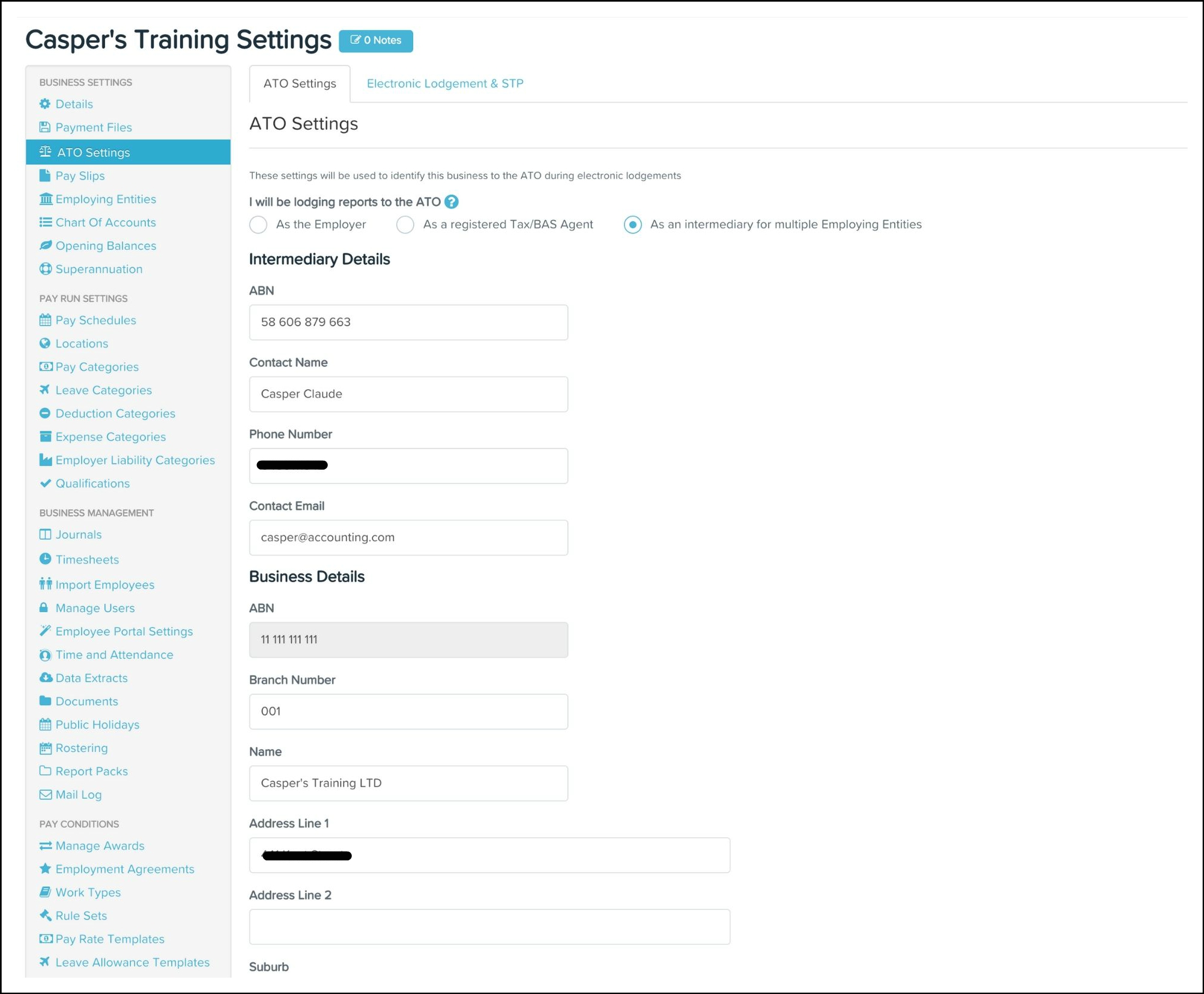Open the Chart Of Accounts link
Screen dimensions: 1204x994
105,222
